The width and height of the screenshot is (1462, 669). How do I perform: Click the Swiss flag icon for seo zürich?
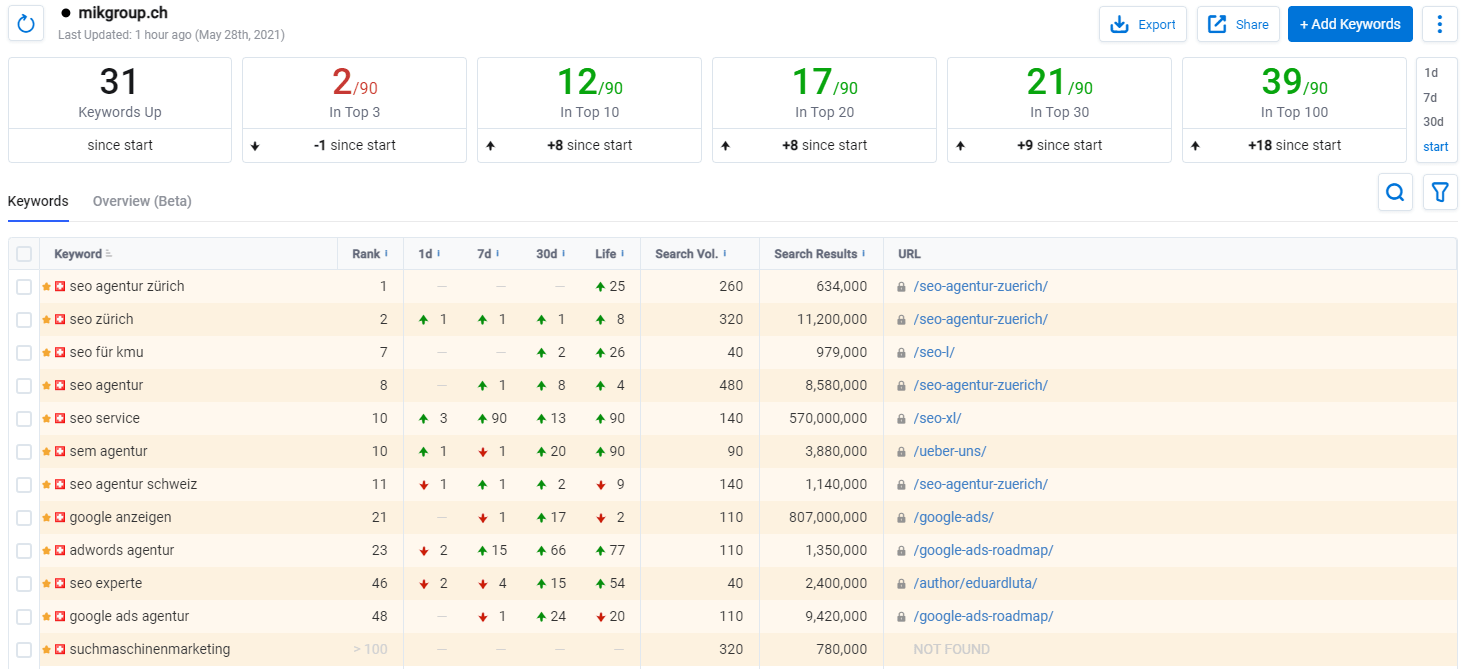pos(60,319)
